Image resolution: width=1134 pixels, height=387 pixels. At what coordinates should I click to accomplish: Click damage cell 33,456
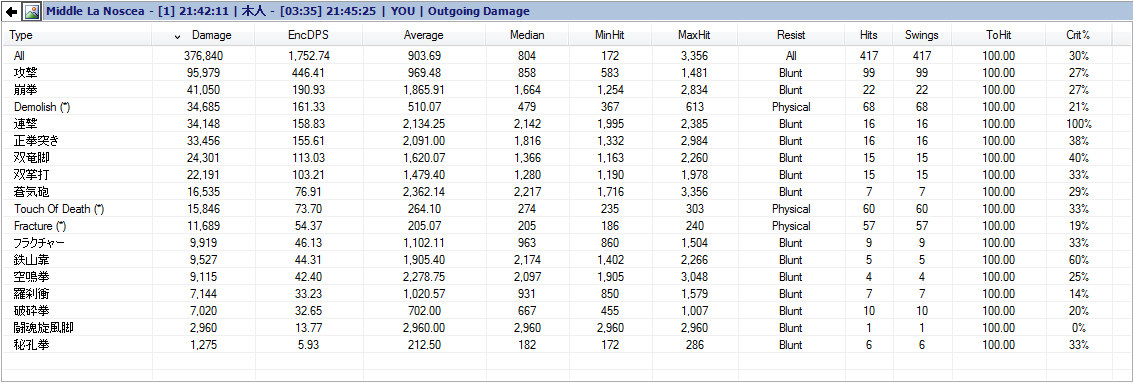(x=203, y=140)
